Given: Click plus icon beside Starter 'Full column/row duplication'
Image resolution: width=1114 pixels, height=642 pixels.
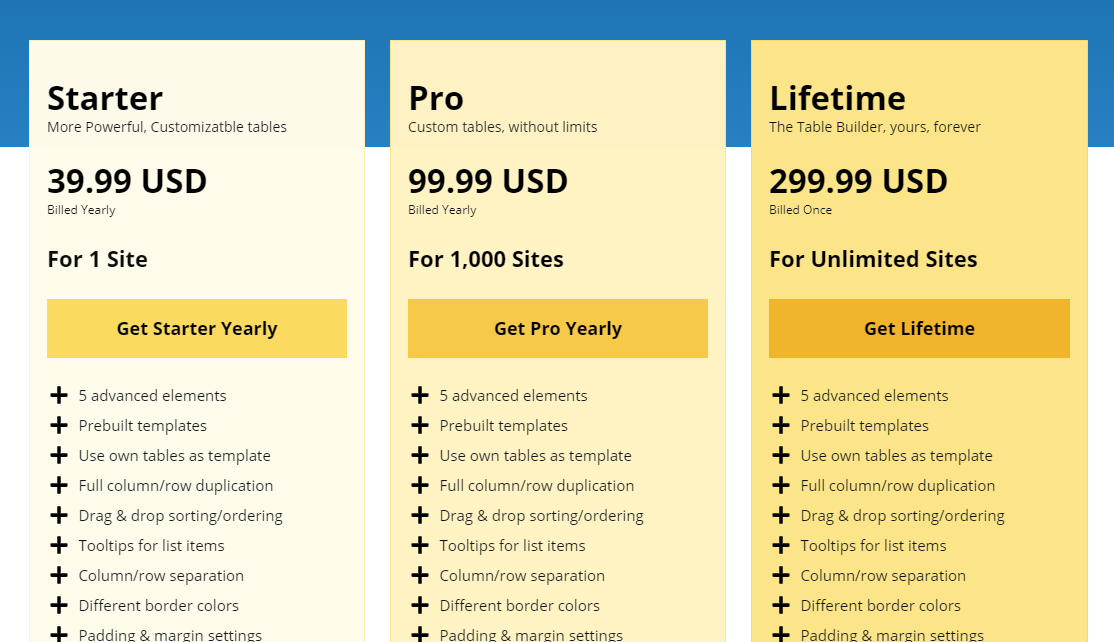Looking at the screenshot, I should (x=59, y=485).
